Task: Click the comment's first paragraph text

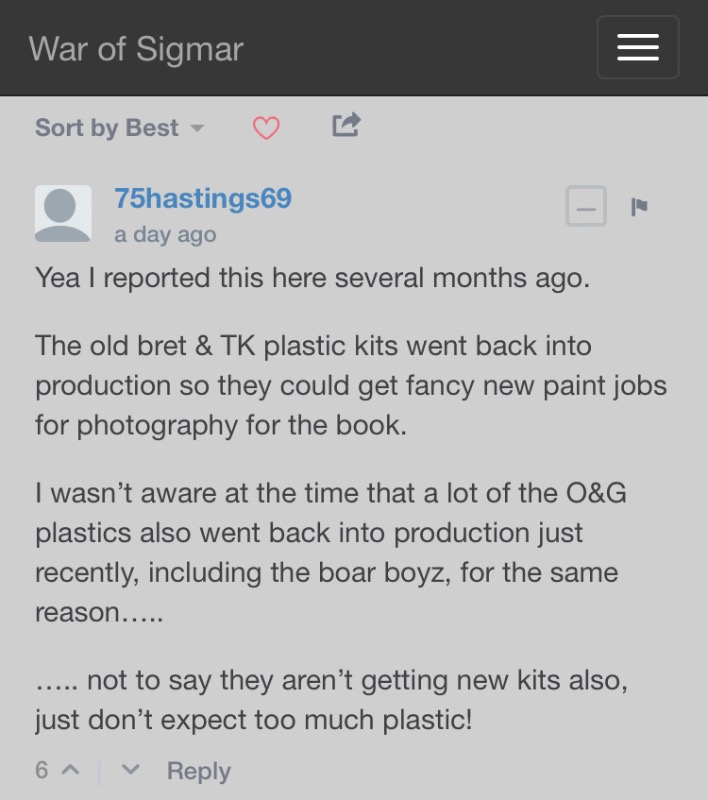Action: point(312,278)
